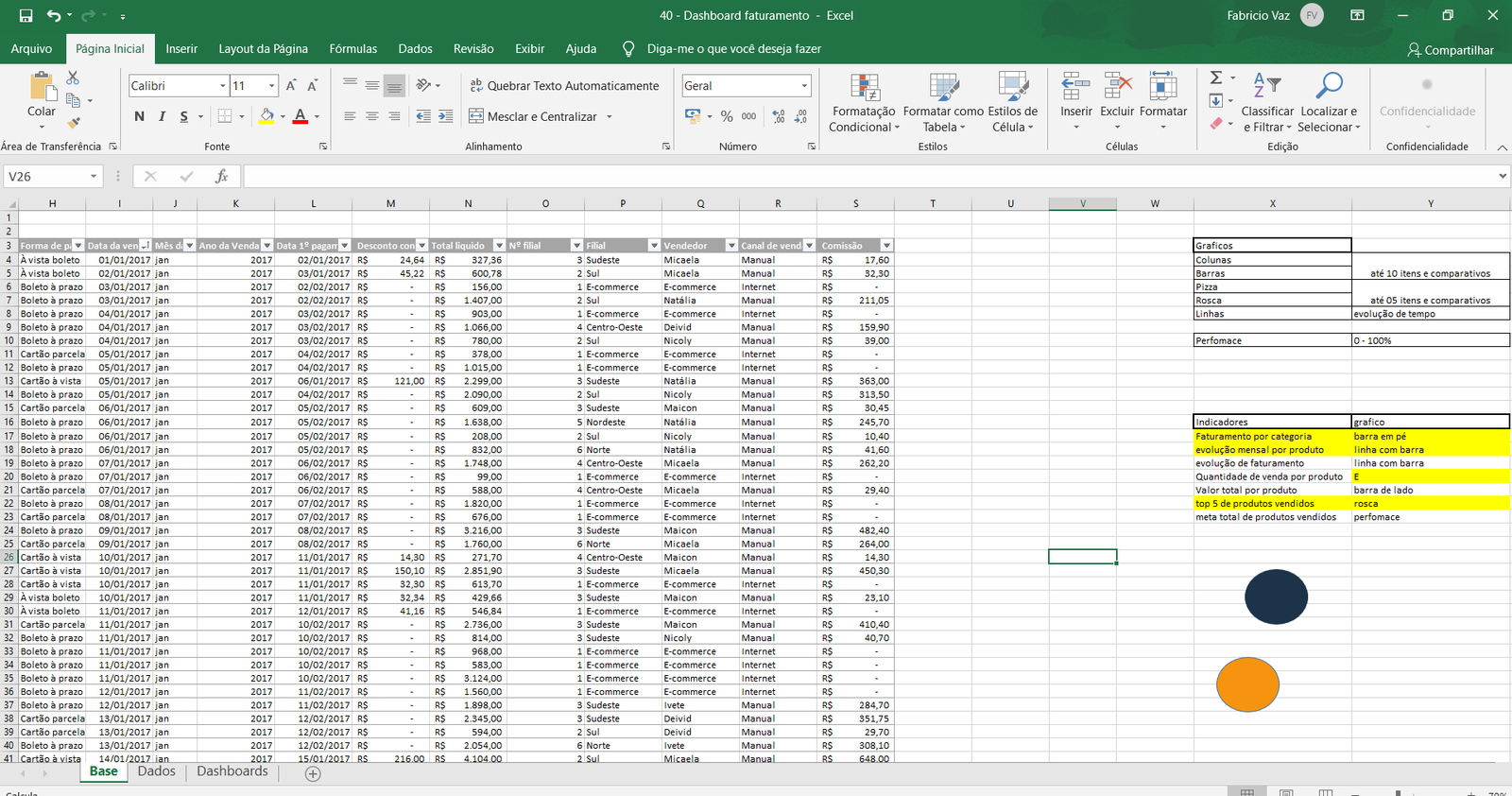Open Formatação Condicional button
The width and height of the screenshot is (1512, 796).
[864, 102]
